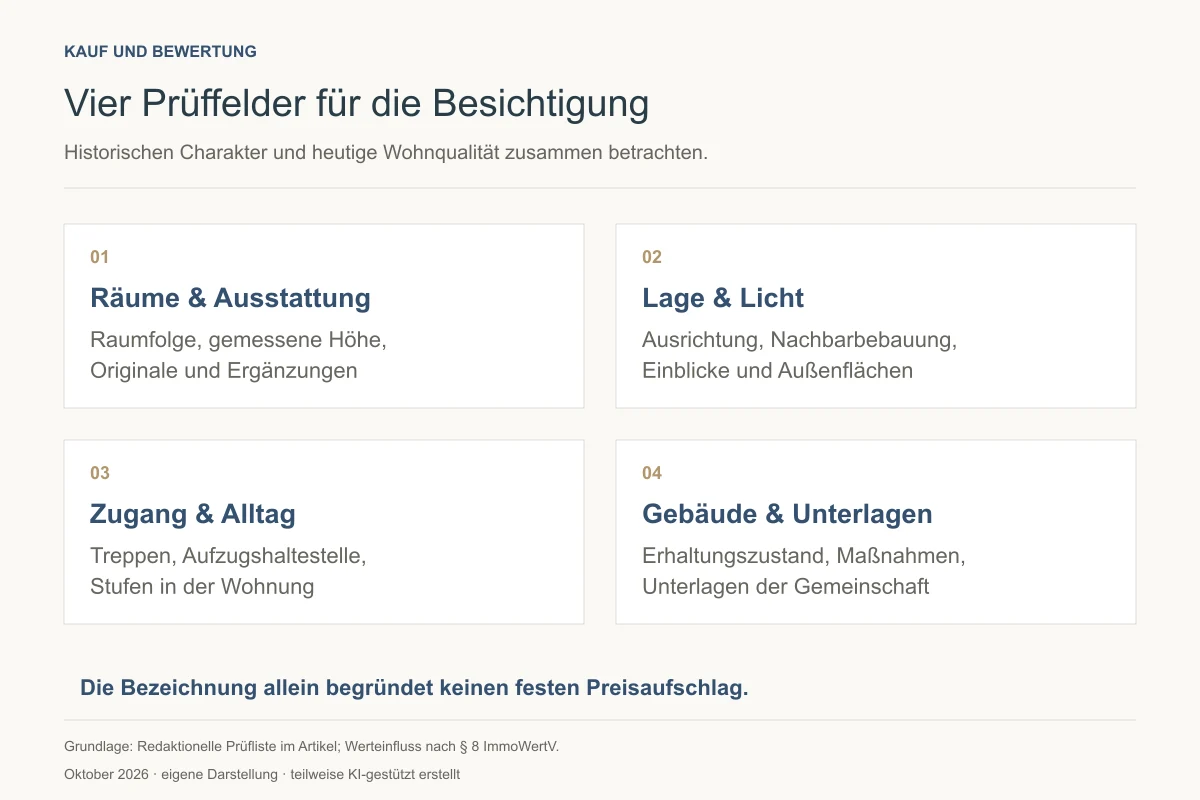Click the 'KAUF UND BEWERTUNG' label
This screenshot has width=1200, height=800.
click(160, 51)
